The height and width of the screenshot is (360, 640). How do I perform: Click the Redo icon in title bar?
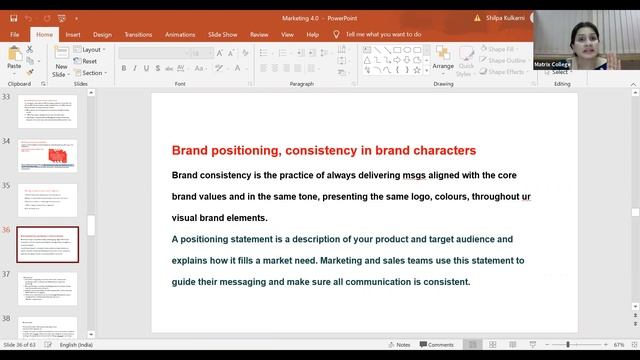(x=47, y=18)
